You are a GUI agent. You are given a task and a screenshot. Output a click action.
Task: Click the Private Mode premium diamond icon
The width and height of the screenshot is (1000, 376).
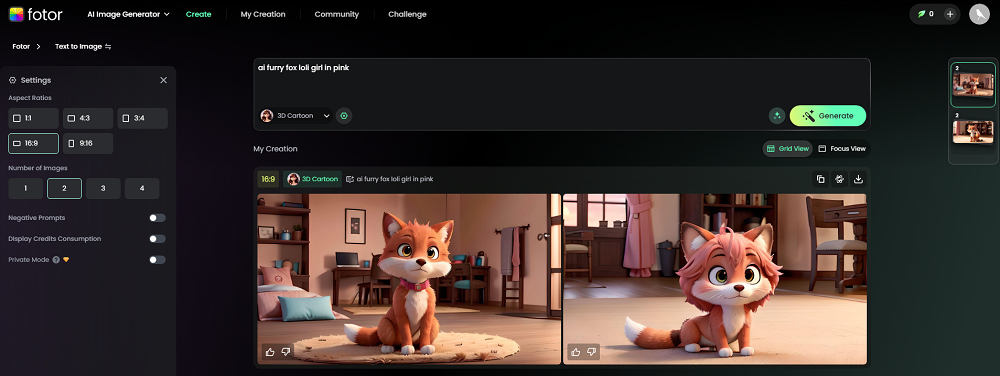(x=66, y=260)
